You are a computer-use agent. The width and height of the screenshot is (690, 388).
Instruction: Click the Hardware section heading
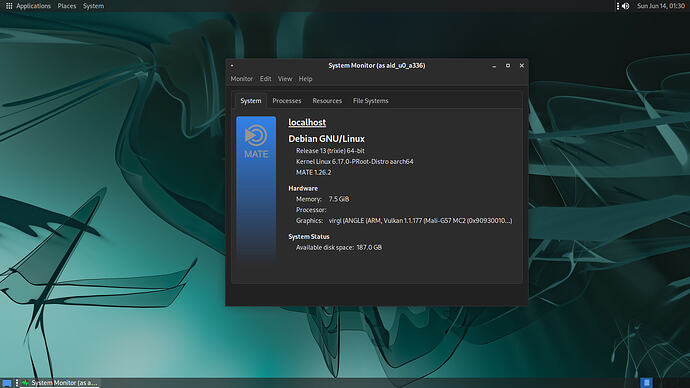(x=303, y=188)
